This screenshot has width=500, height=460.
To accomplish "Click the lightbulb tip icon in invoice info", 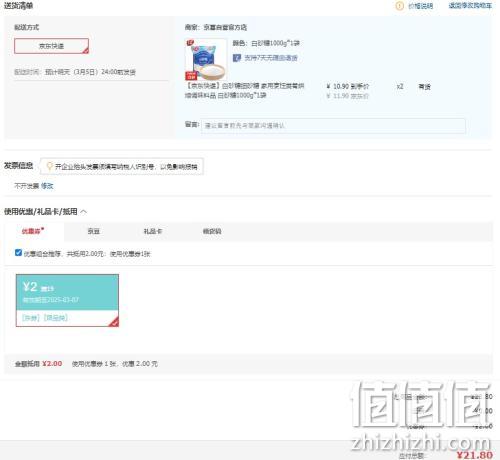I will (x=49, y=166).
